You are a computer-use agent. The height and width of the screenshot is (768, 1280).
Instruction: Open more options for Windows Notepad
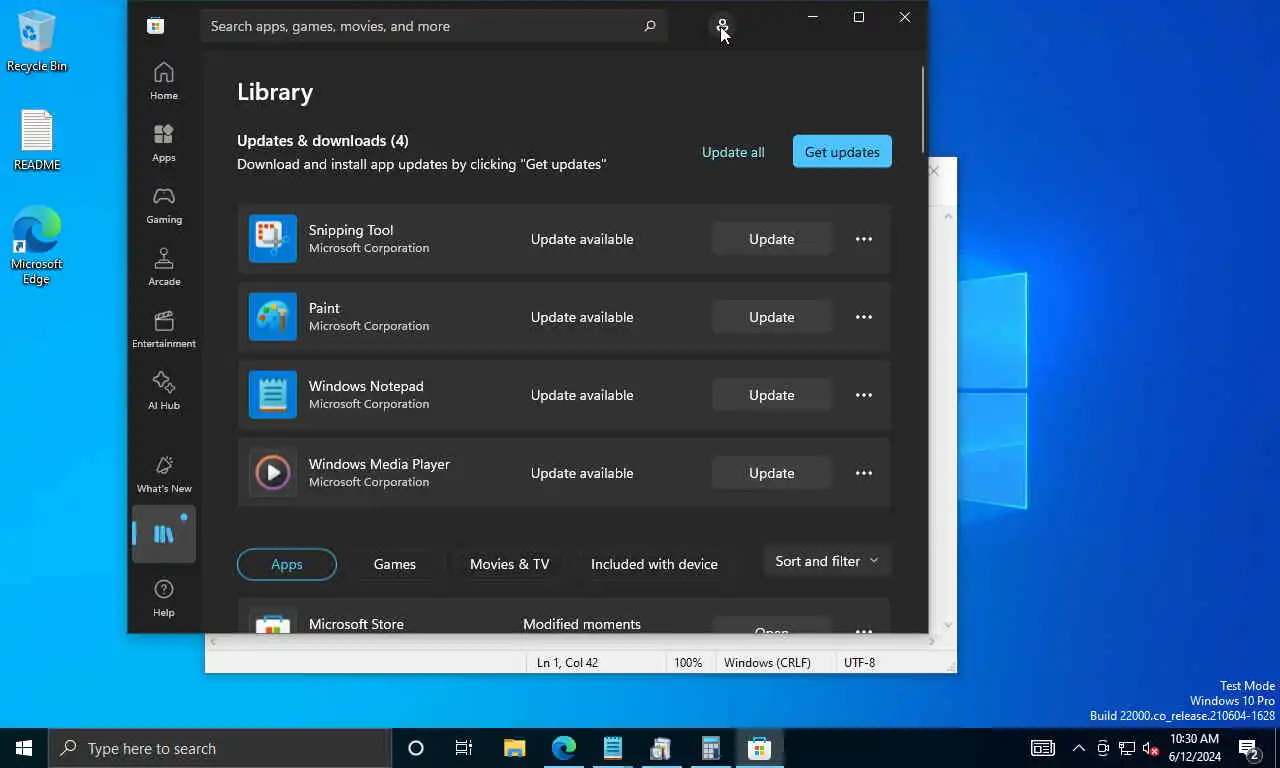pos(864,395)
